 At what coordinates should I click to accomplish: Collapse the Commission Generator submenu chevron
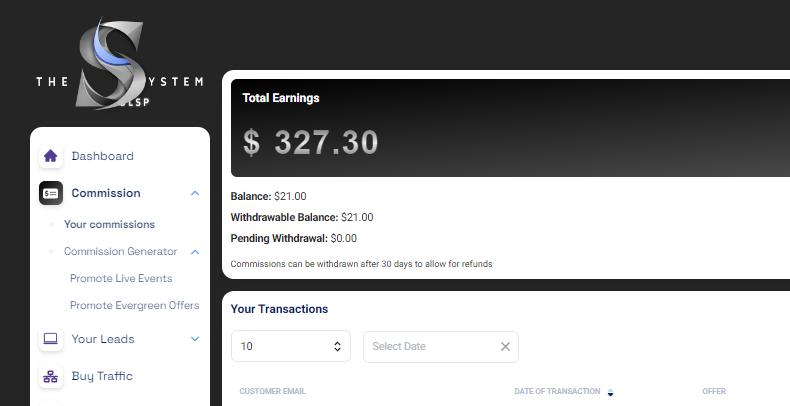tap(195, 252)
